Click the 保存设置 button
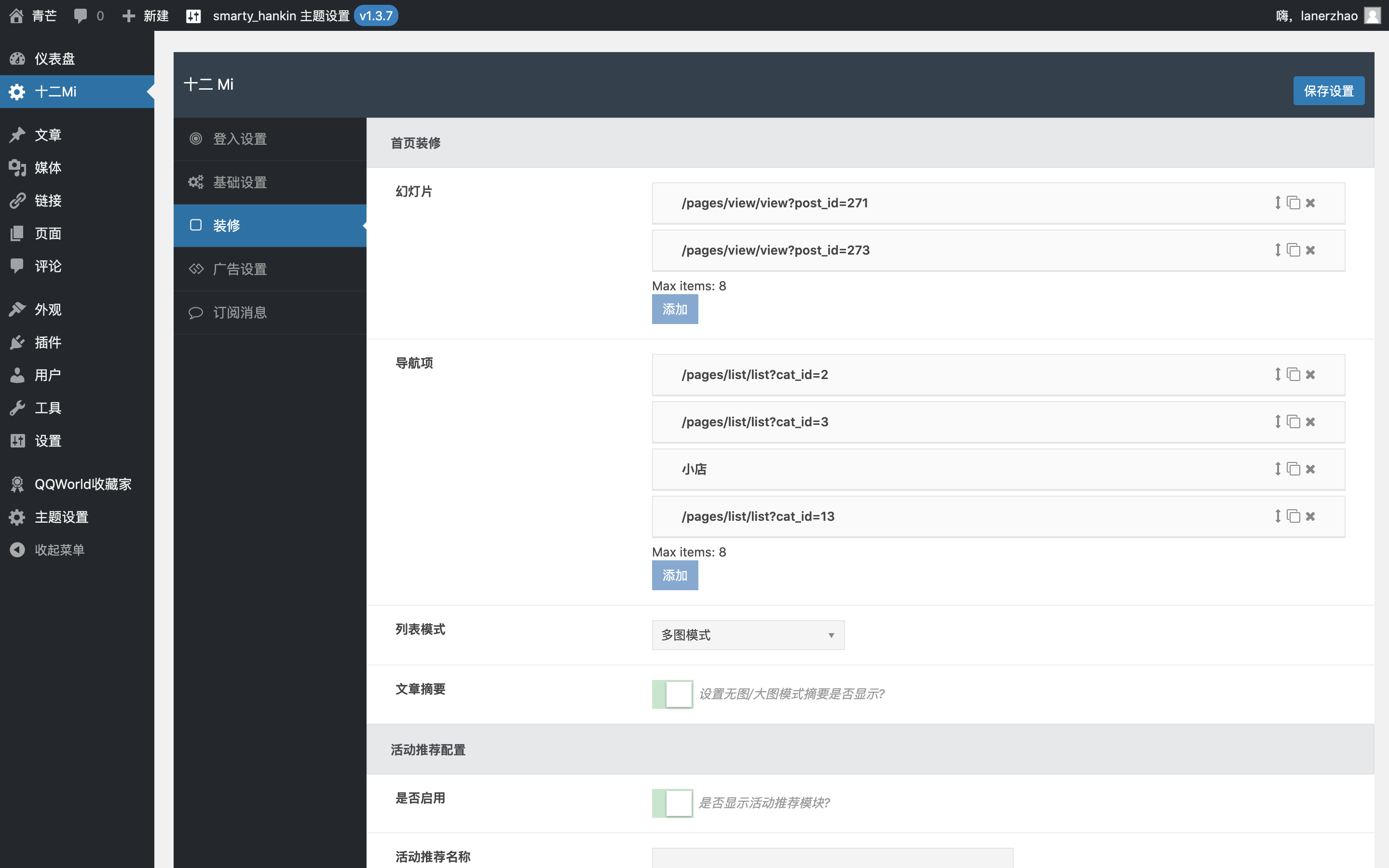This screenshot has width=1389, height=868. click(x=1329, y=91)
